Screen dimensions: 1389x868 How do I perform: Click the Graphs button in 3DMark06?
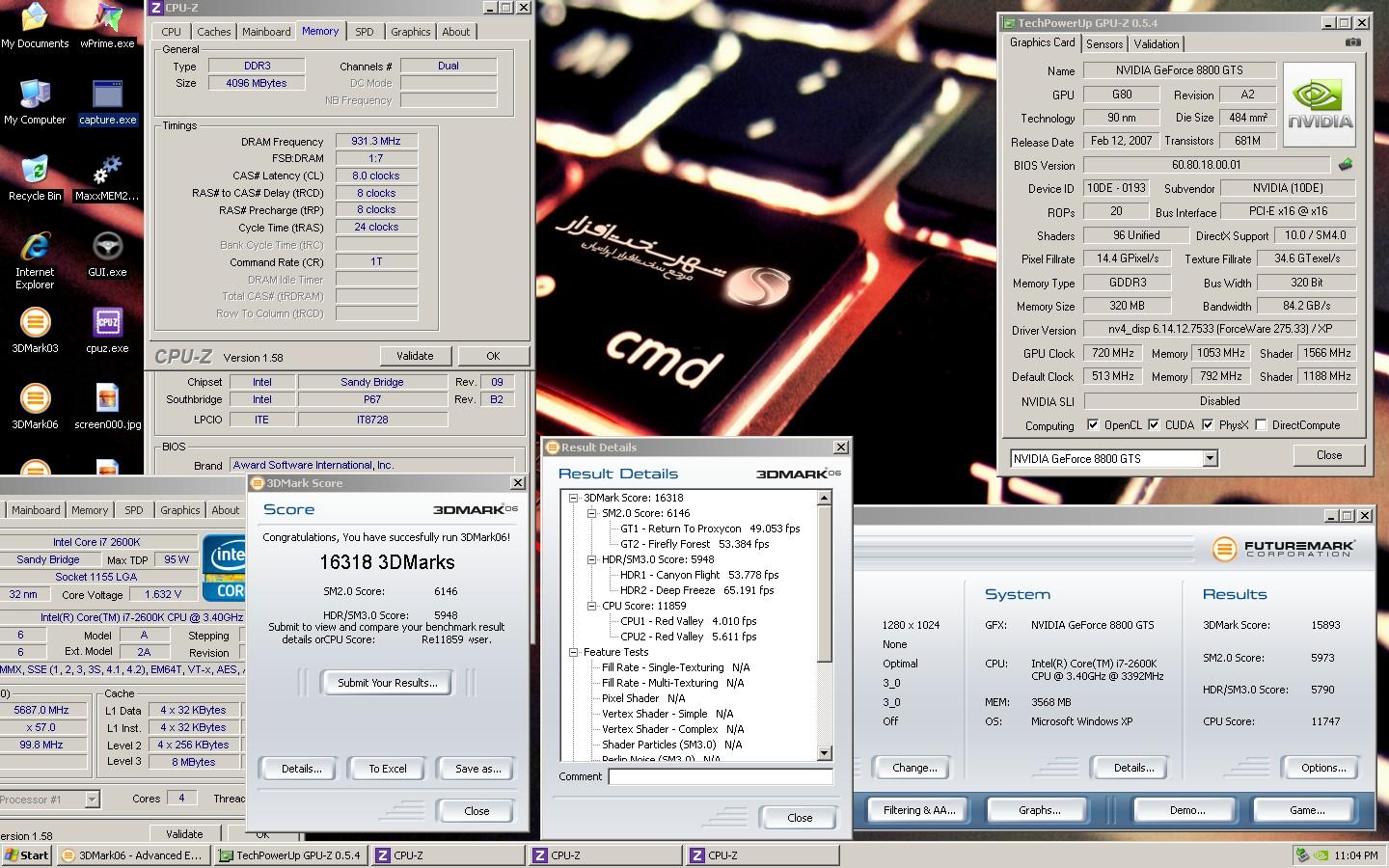point(1040,810)
